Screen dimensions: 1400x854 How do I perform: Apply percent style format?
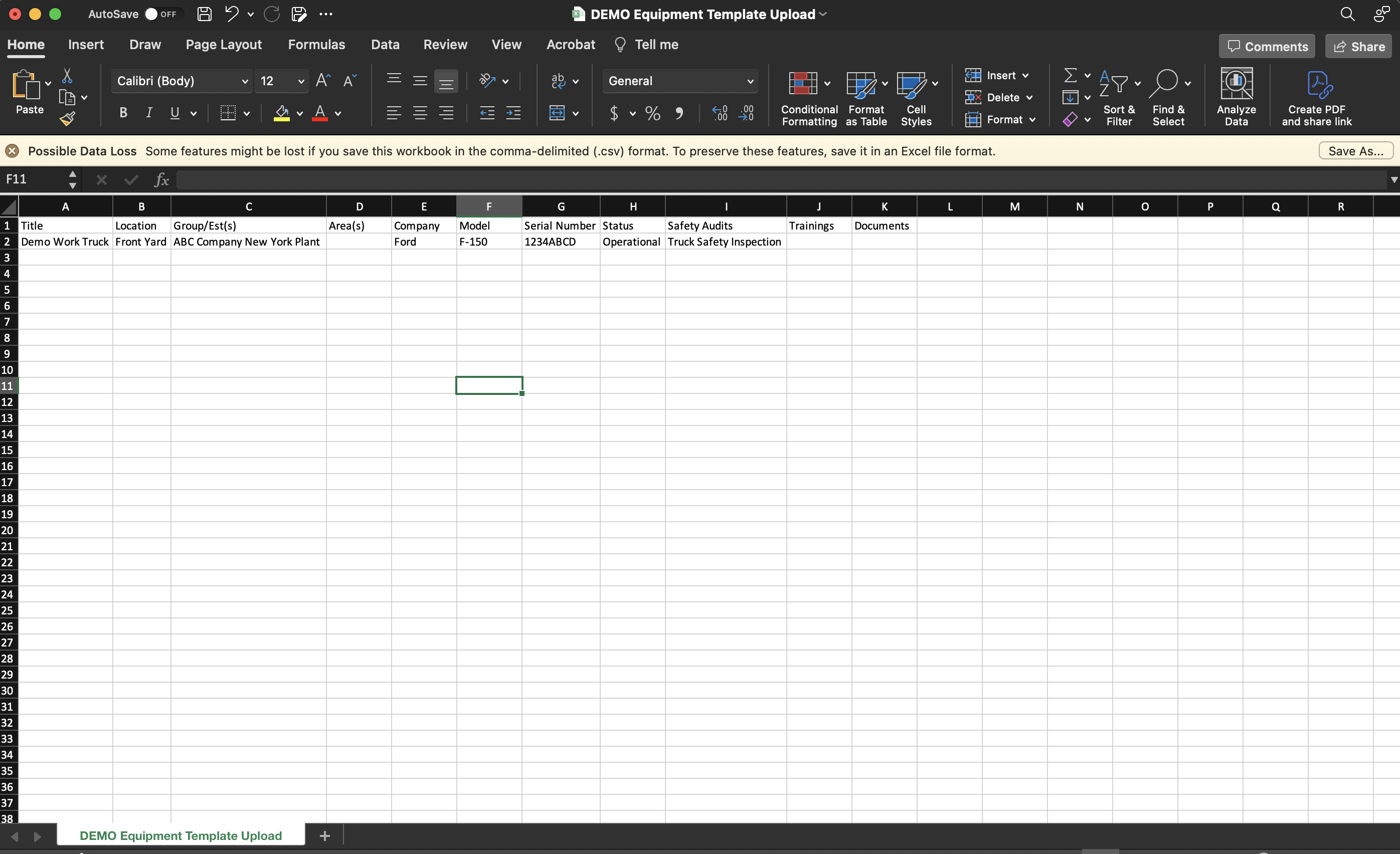coord(653,114)
